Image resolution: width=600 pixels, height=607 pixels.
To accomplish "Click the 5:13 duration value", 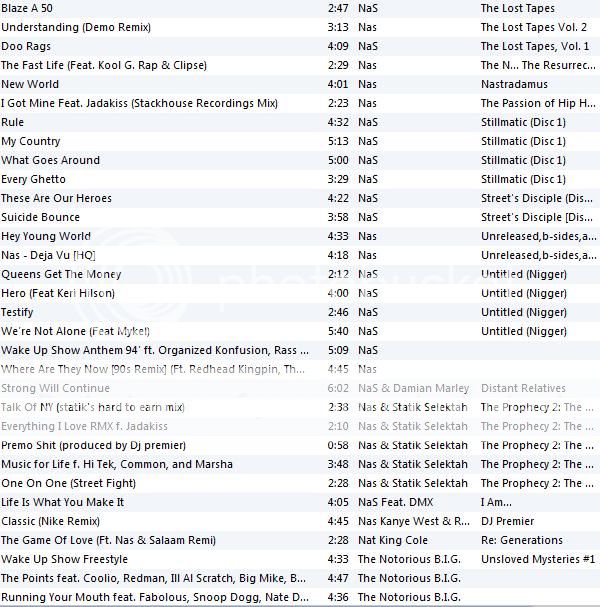I will coord(338,141).
